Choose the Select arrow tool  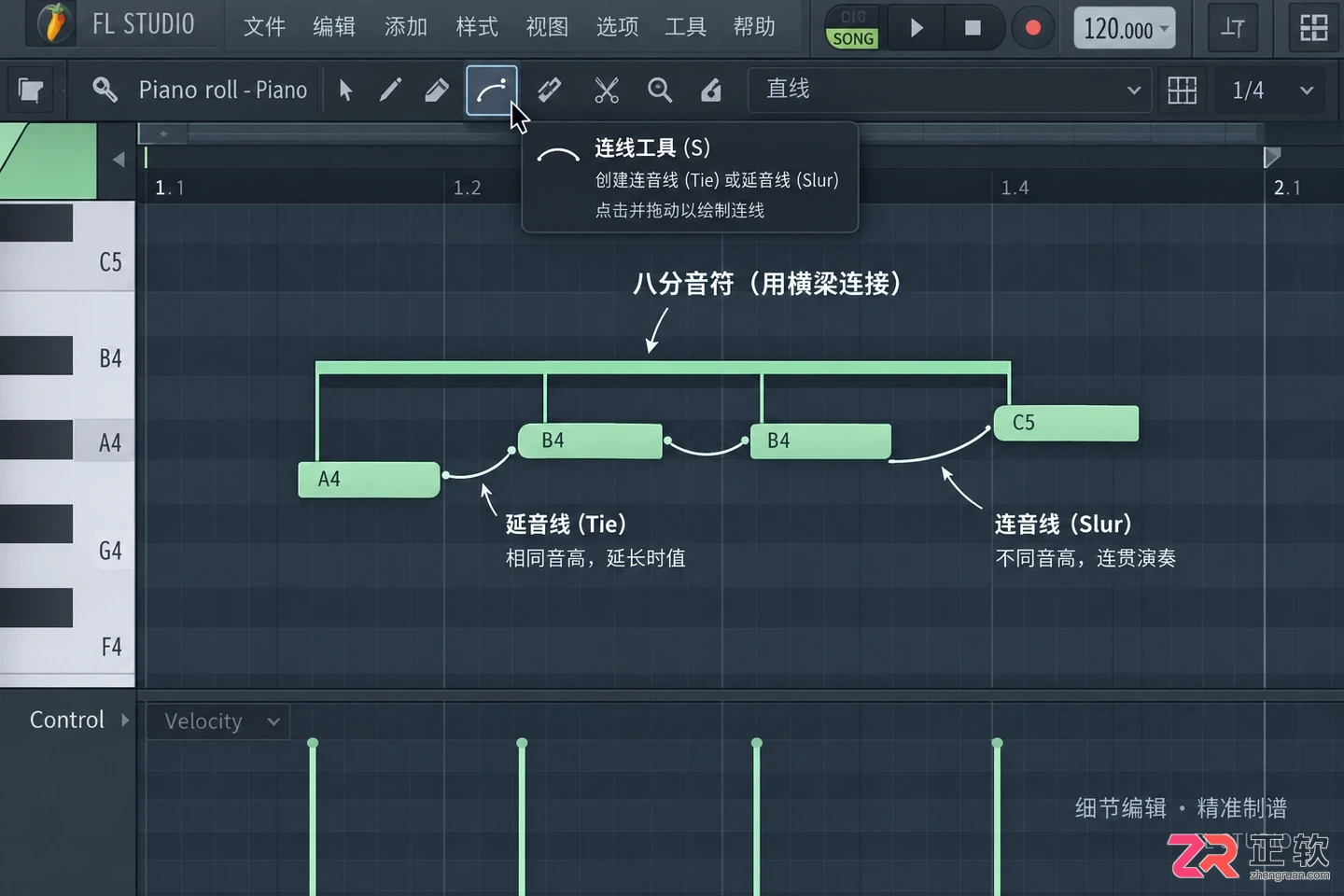click(345, 91)
